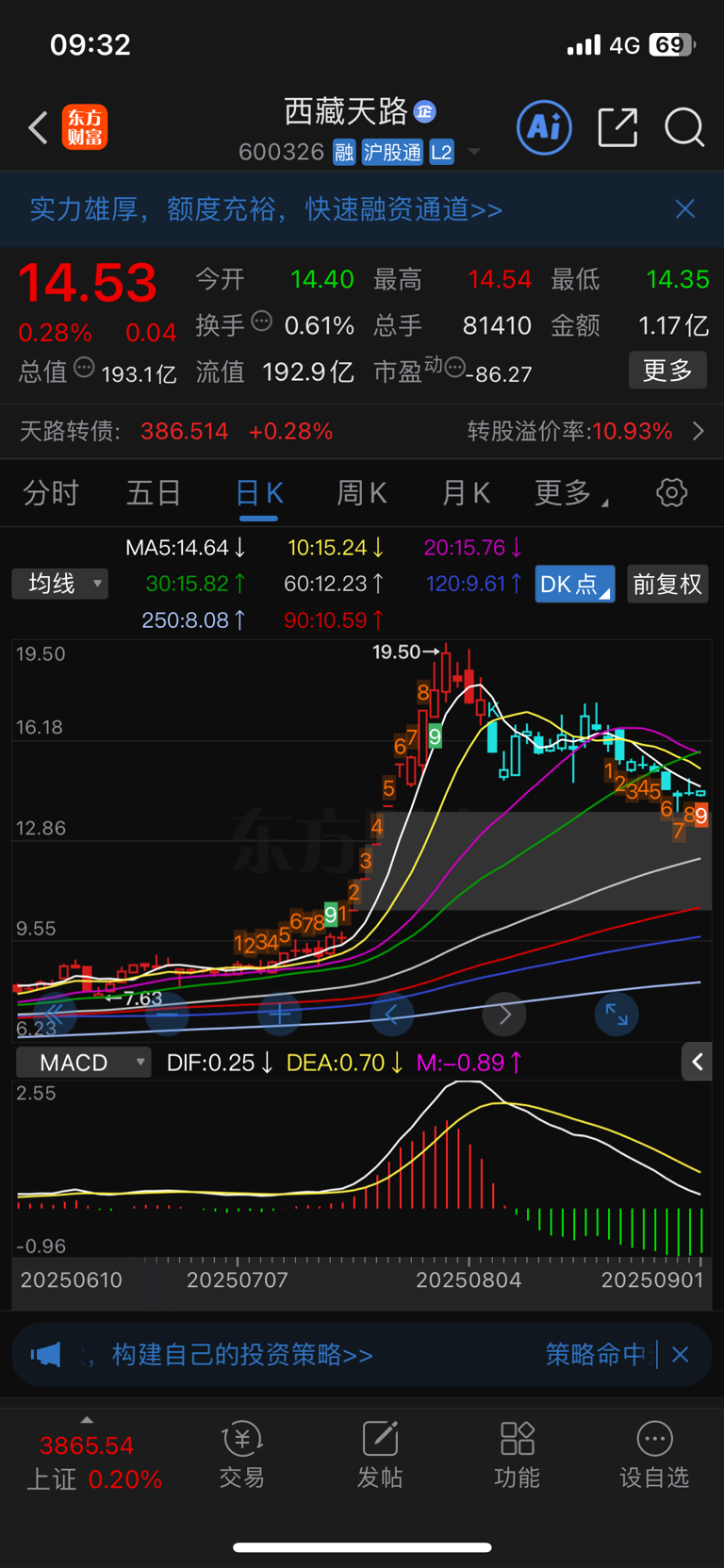
Task: Collapse the indicator side arrow
Action: click(x=697, y=1063)
